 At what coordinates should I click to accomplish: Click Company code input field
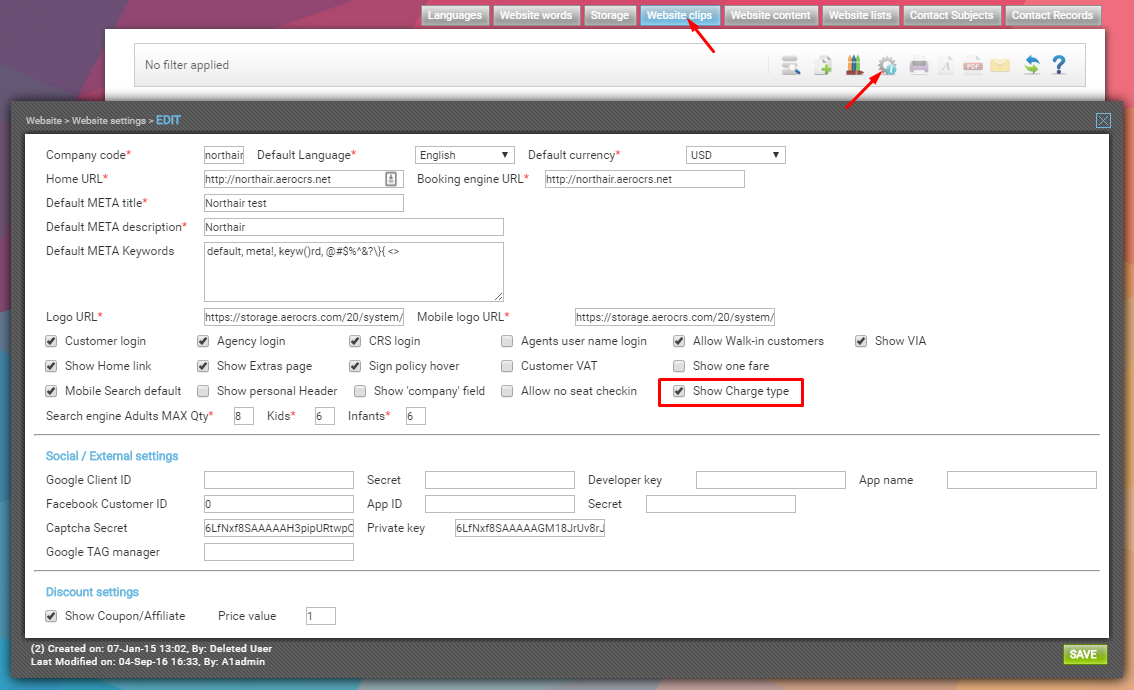click(224, 155)
